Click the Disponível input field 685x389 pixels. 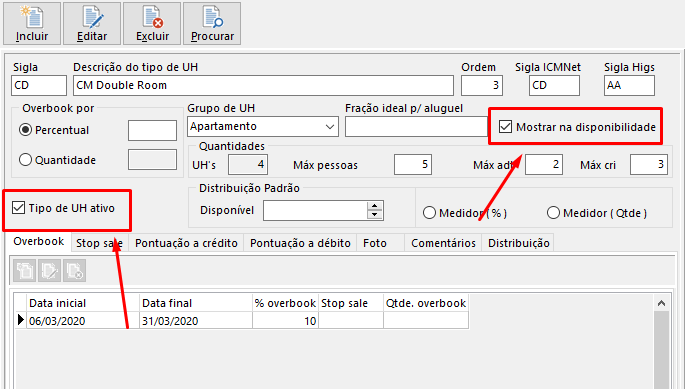pyautogui.click(x=315, y=210)
